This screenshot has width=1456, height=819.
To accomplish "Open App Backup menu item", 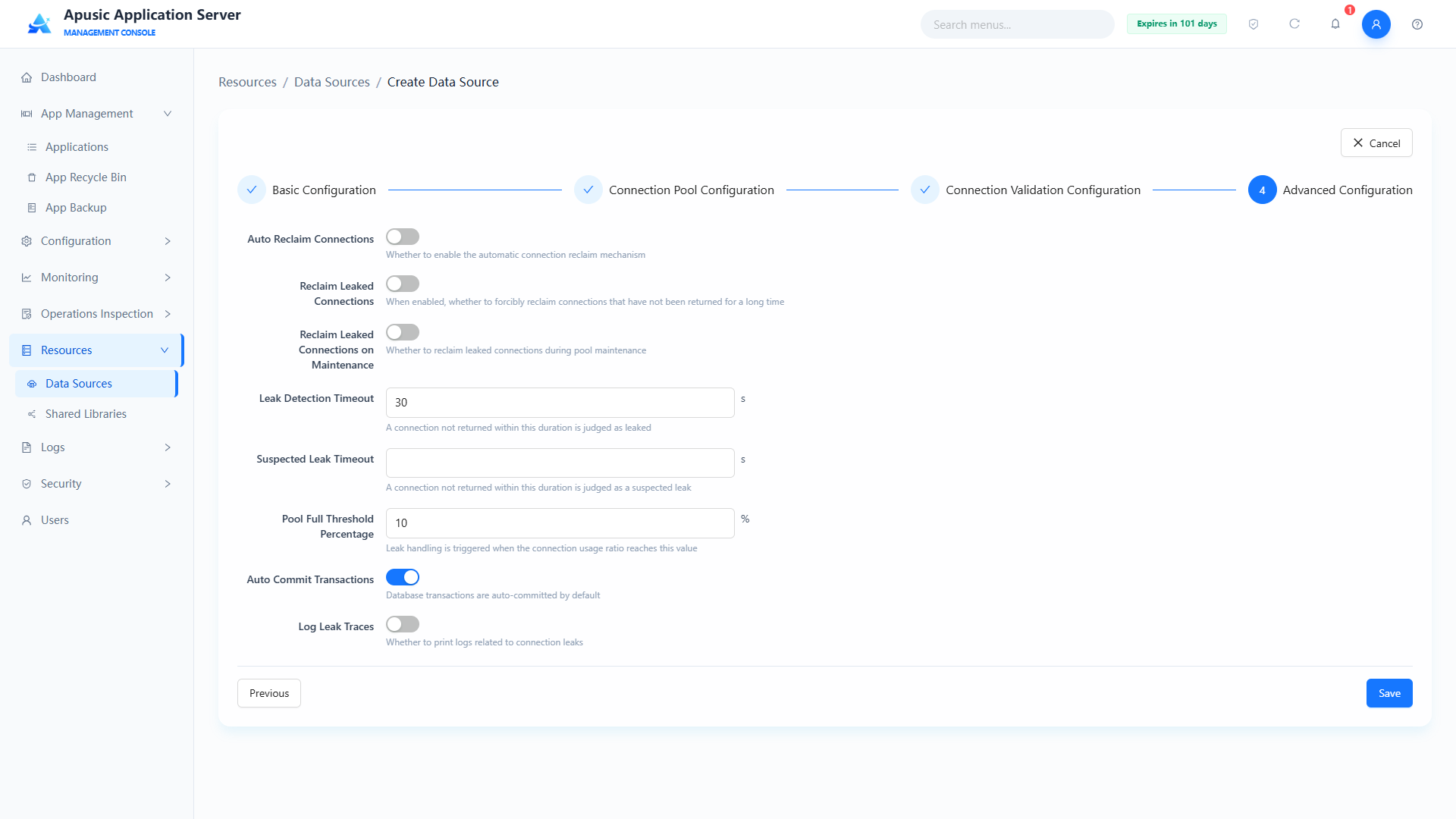I will (96, 208).
